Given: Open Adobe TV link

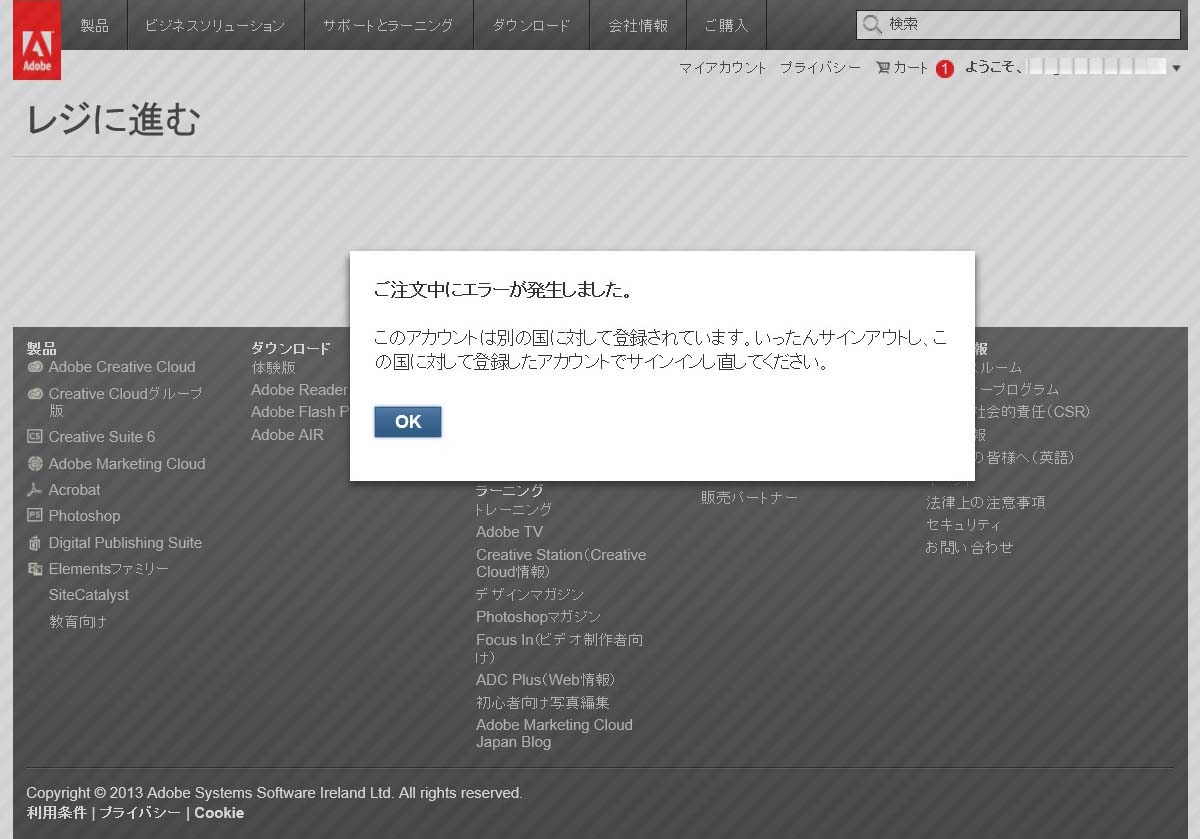Looking at the screenshot, I should 509,532.
